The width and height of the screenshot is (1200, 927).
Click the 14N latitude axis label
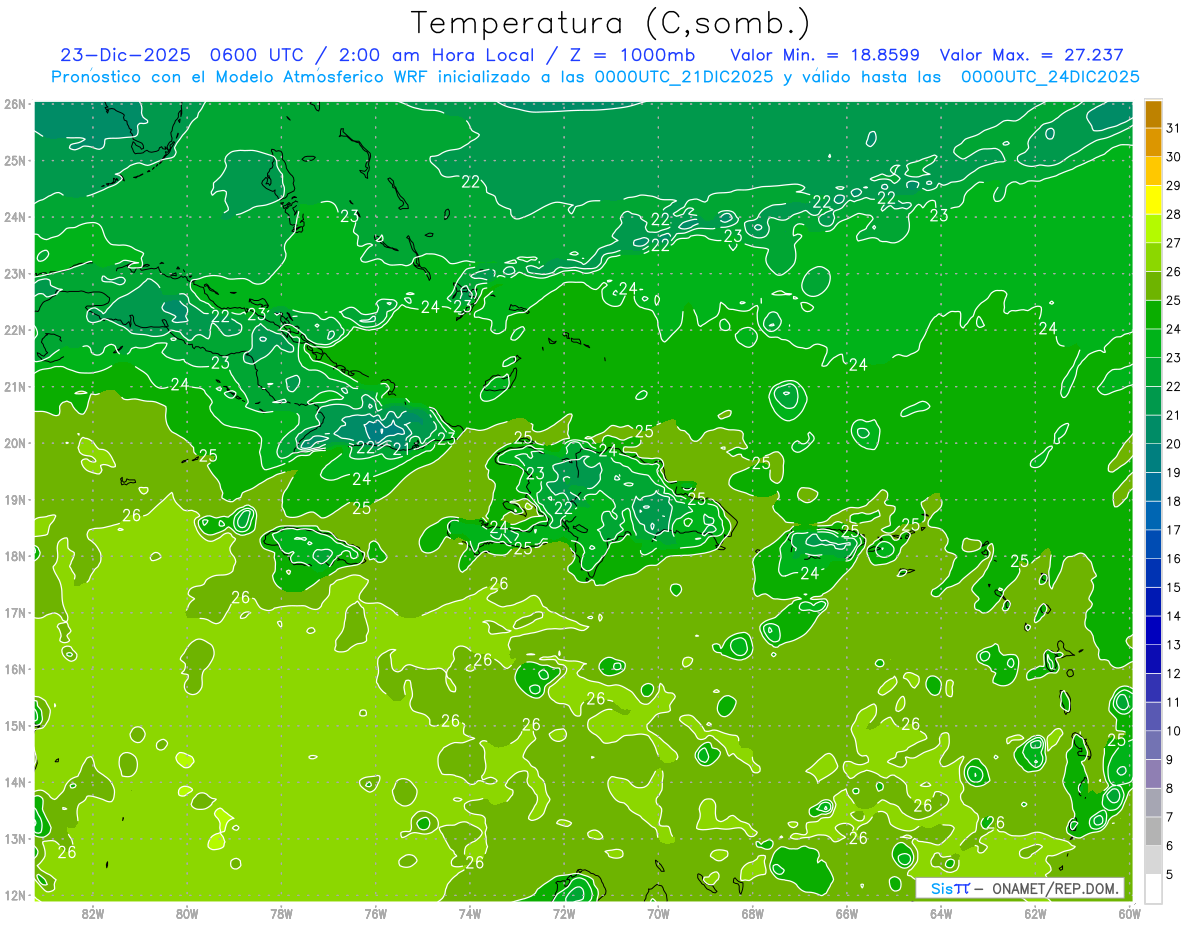click(x=14, y=782)
